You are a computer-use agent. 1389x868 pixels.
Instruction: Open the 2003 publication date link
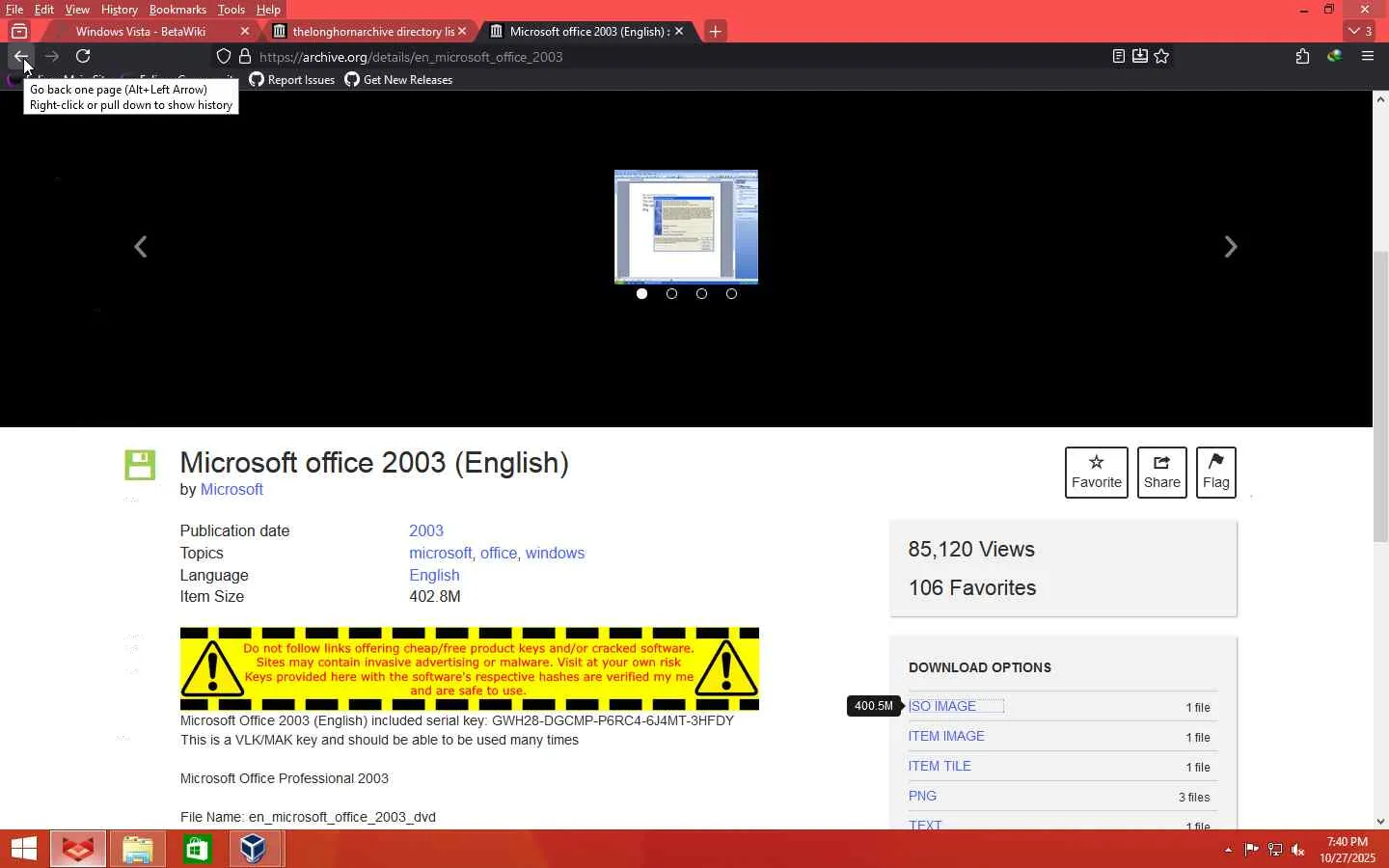point(426,531)
